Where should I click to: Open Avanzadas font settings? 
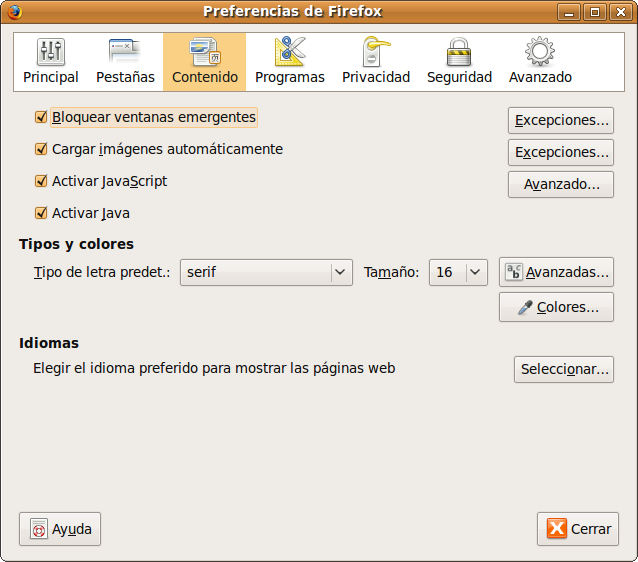[x=556, y=272]
